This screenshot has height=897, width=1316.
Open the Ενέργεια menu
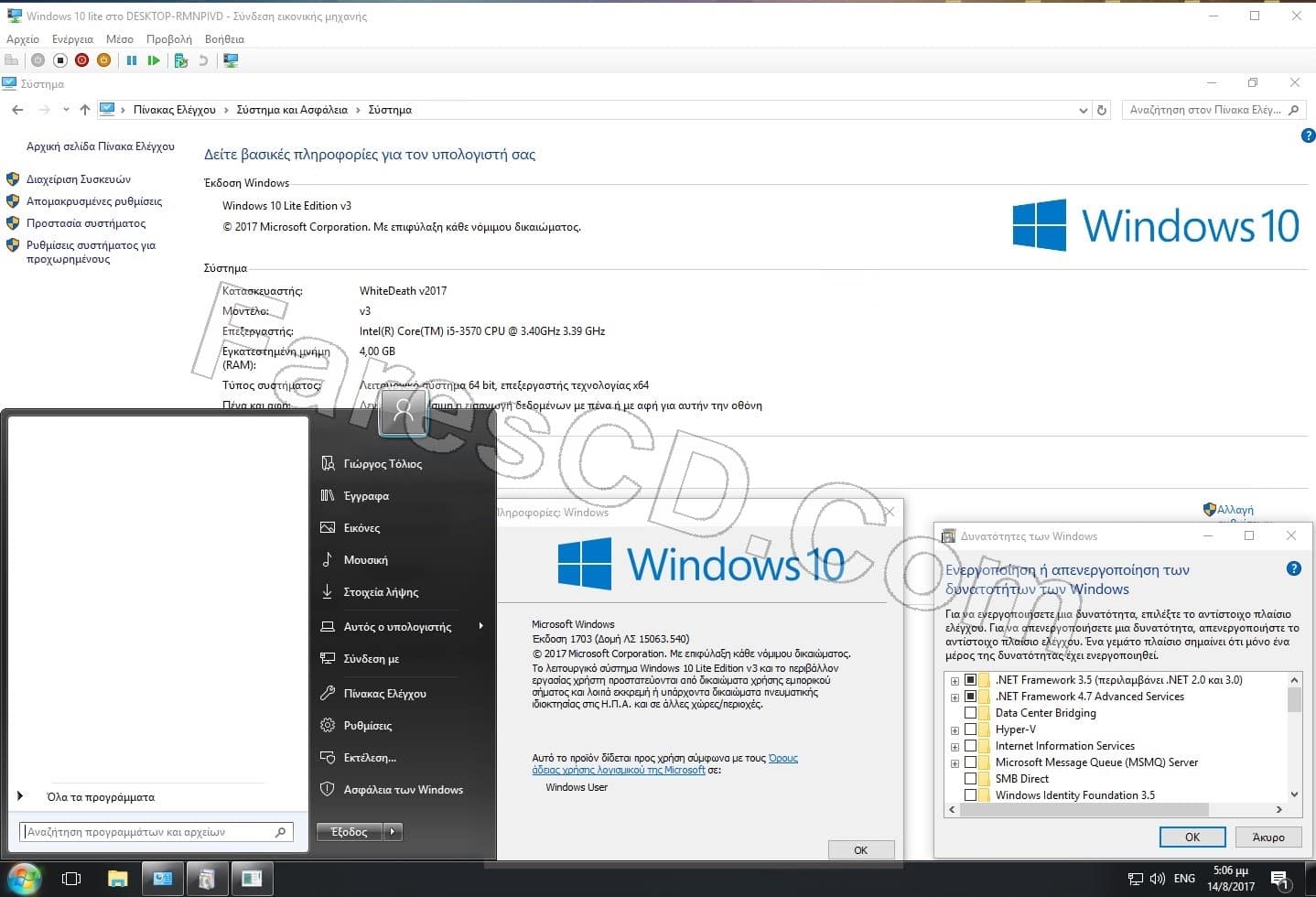[72, 39]
